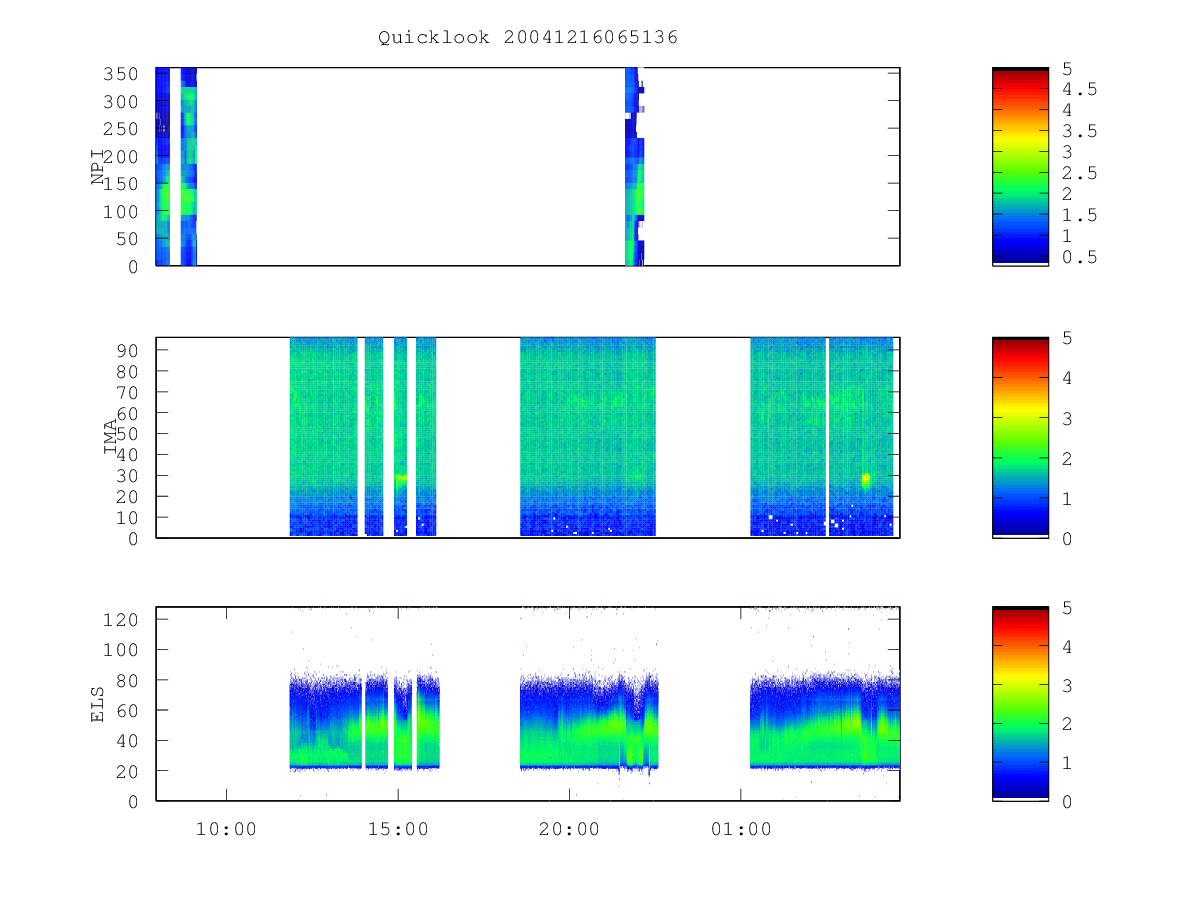Click the IMA panel colorbar
The height and width of the screenshot is (900, 1200).
(1020, 437)
